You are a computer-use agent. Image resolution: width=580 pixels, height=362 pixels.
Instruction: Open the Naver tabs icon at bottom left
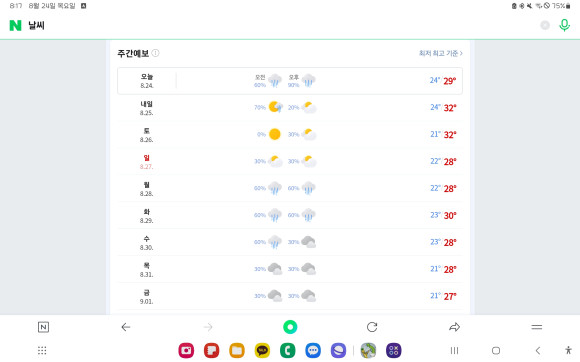coord(43,327)
